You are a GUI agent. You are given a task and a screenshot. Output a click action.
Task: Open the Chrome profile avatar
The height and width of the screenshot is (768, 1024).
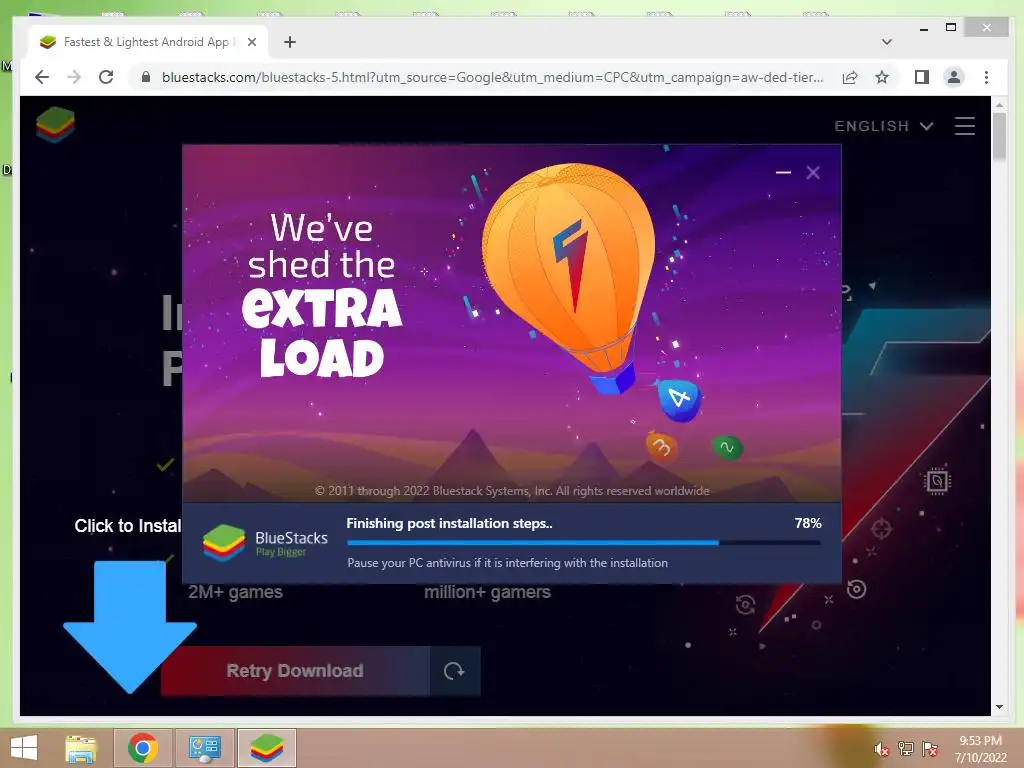[953, 77]
